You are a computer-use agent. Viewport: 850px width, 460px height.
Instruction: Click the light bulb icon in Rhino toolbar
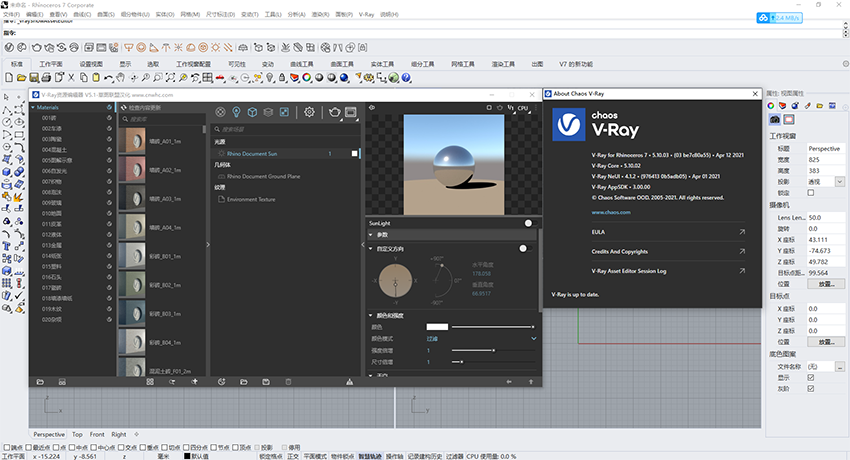(269, 78)
